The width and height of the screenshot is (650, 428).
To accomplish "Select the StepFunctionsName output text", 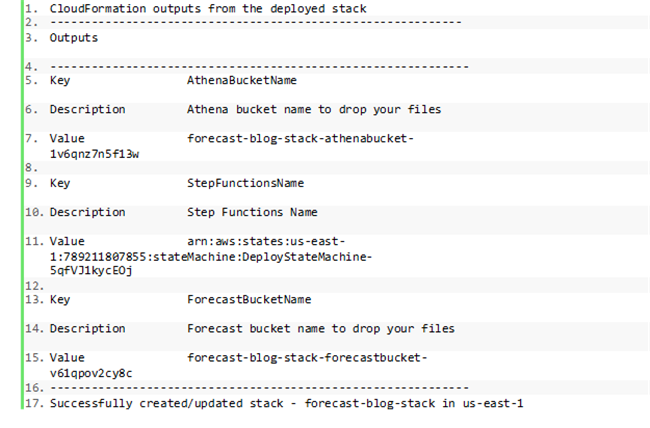I will (245, 183).
